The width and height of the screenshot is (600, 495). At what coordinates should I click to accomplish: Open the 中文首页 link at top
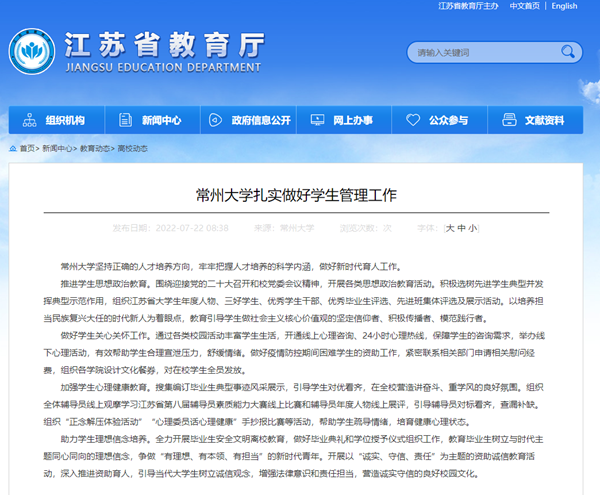point(525,6)
